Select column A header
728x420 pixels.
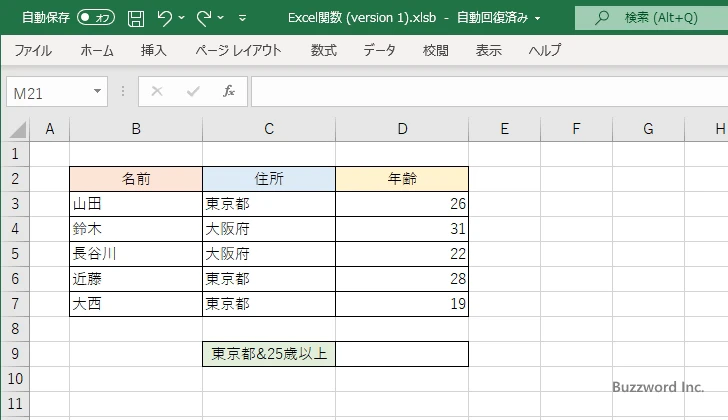coord(50,129)
